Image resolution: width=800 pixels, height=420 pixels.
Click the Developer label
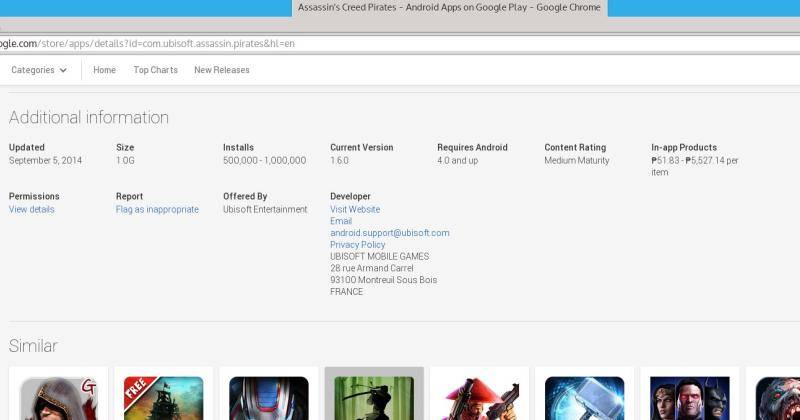tap(350, 196)
